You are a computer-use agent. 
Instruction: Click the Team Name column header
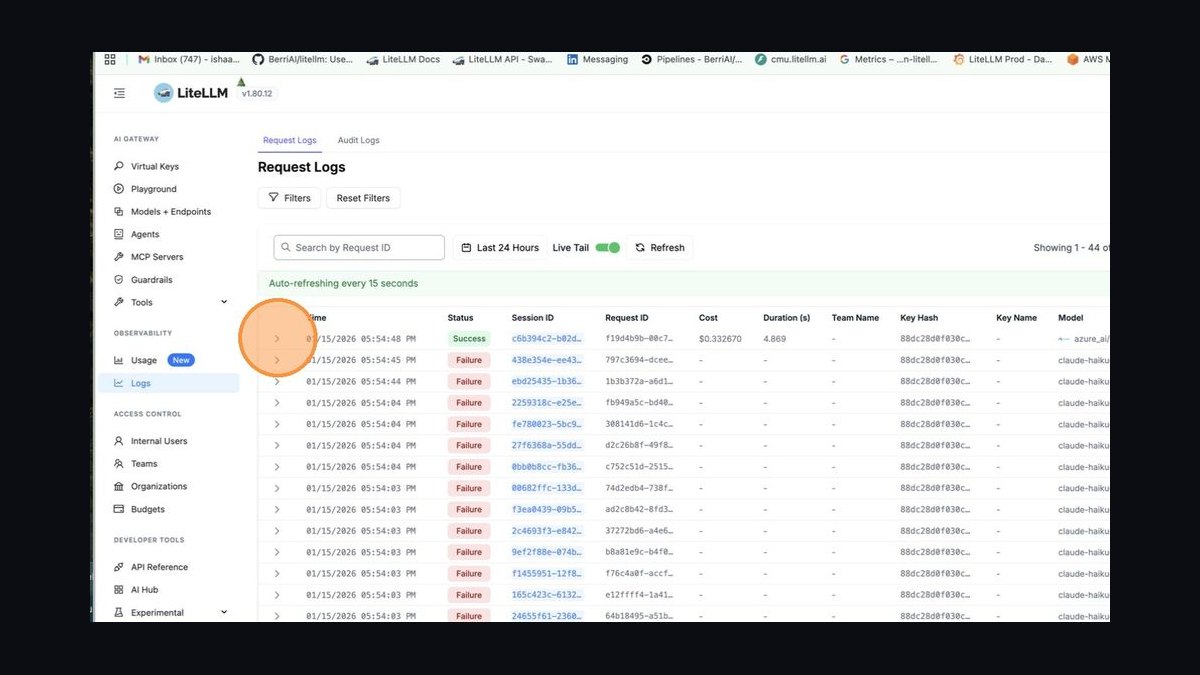(855, 318)
